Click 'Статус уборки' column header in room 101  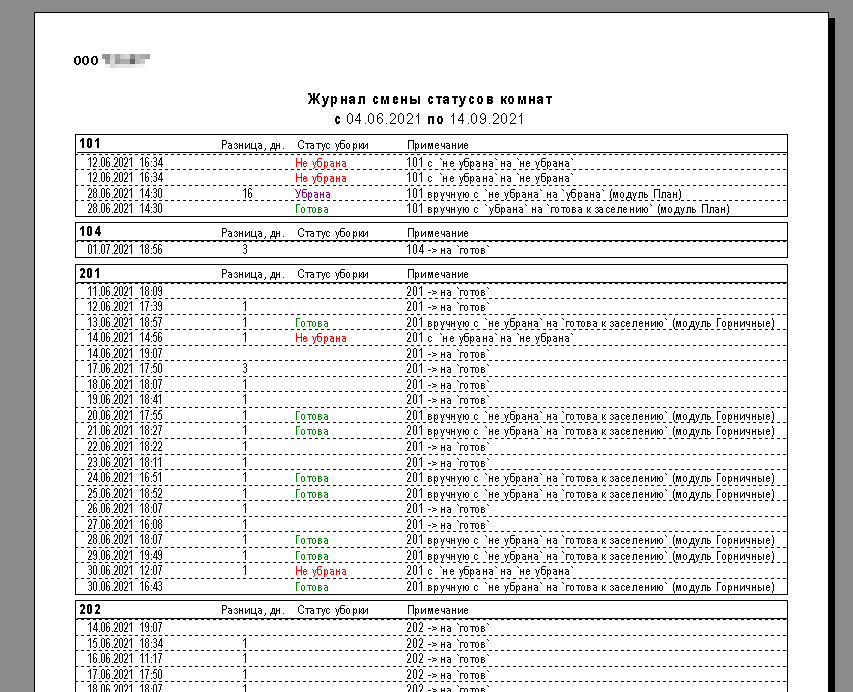click(x=332, y=146)
